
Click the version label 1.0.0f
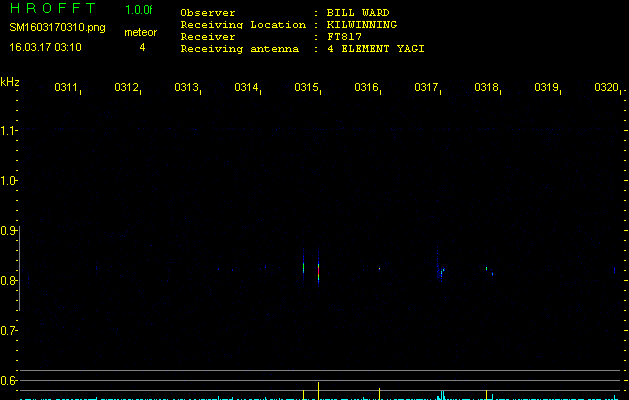tap(139, 10)
